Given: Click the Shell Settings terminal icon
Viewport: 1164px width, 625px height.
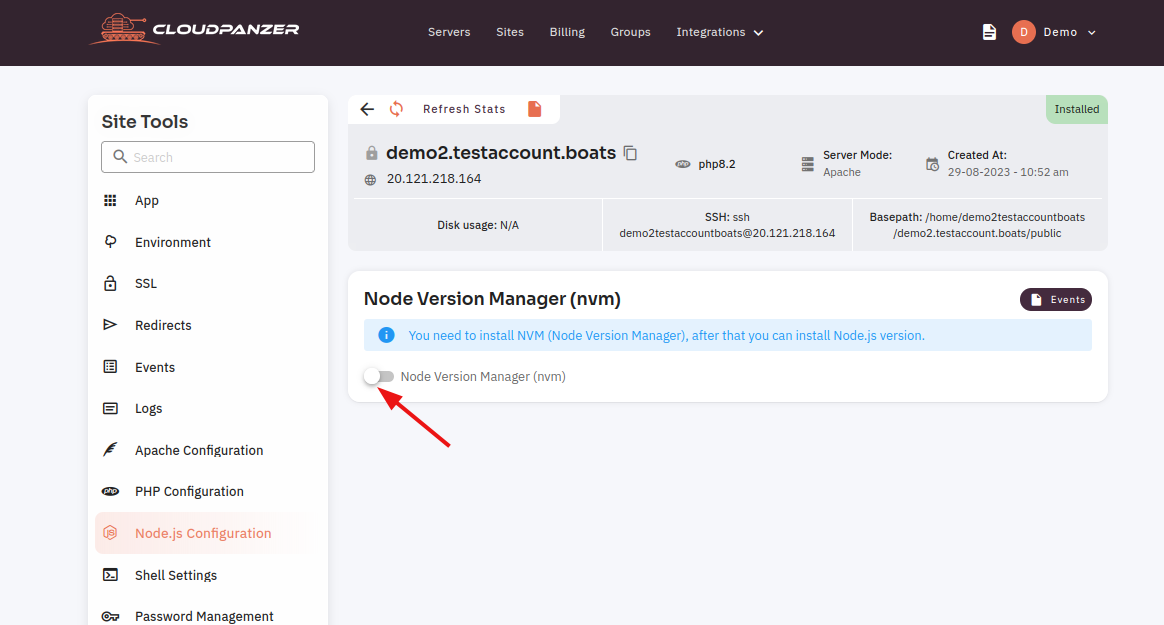Looking at the screenshot, I should click(x=110, y=575).
